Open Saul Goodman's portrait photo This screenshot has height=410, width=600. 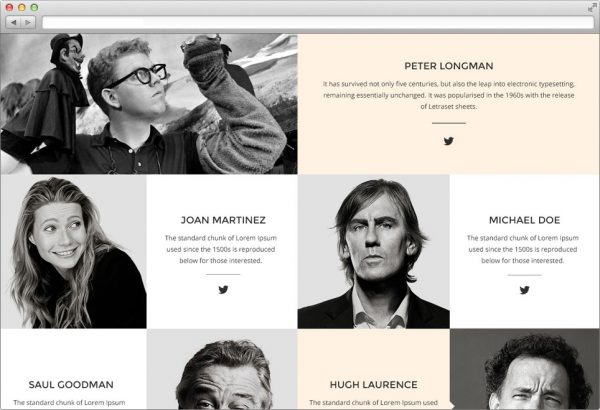[222, 369]
